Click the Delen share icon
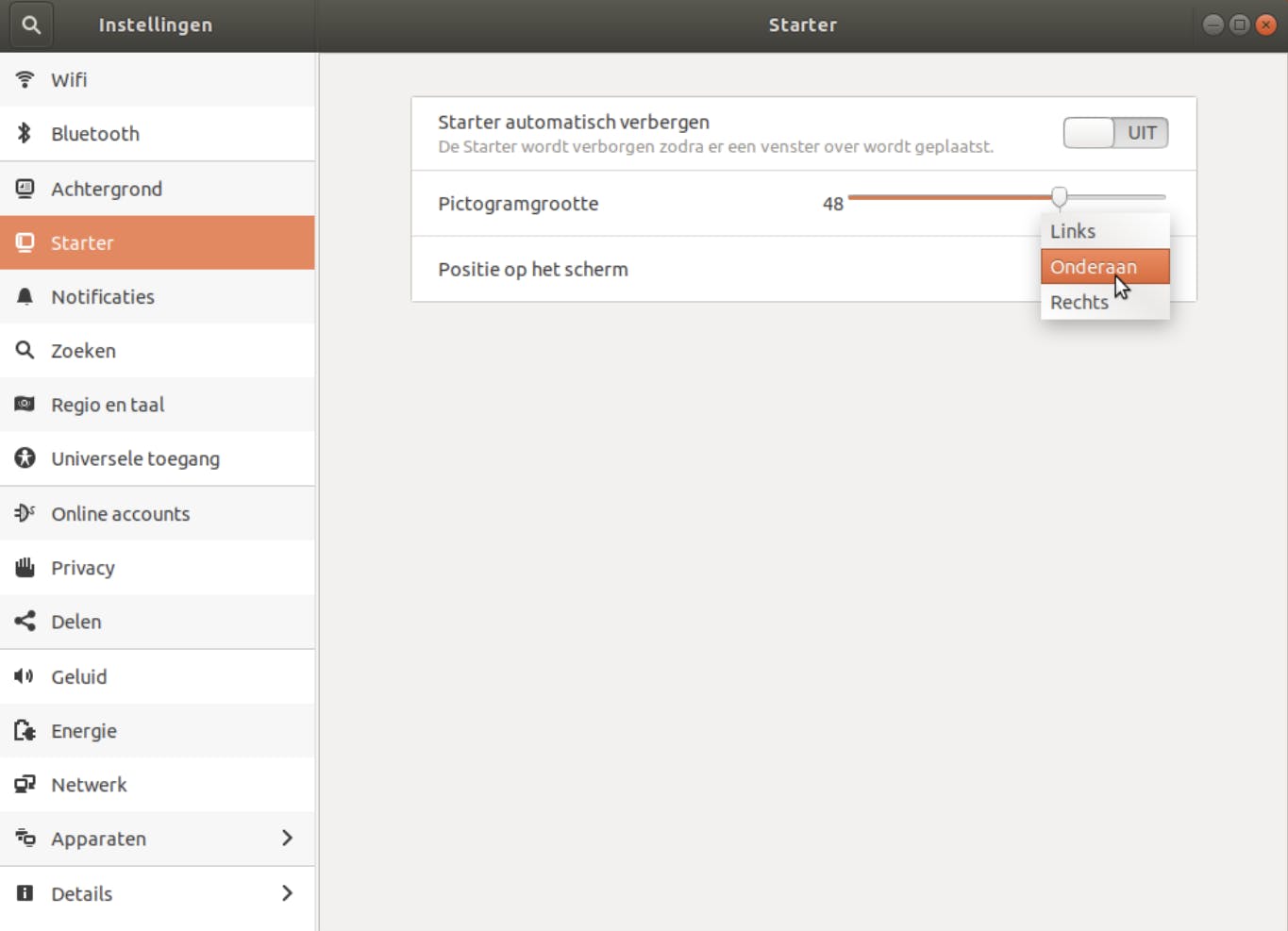 25,621
